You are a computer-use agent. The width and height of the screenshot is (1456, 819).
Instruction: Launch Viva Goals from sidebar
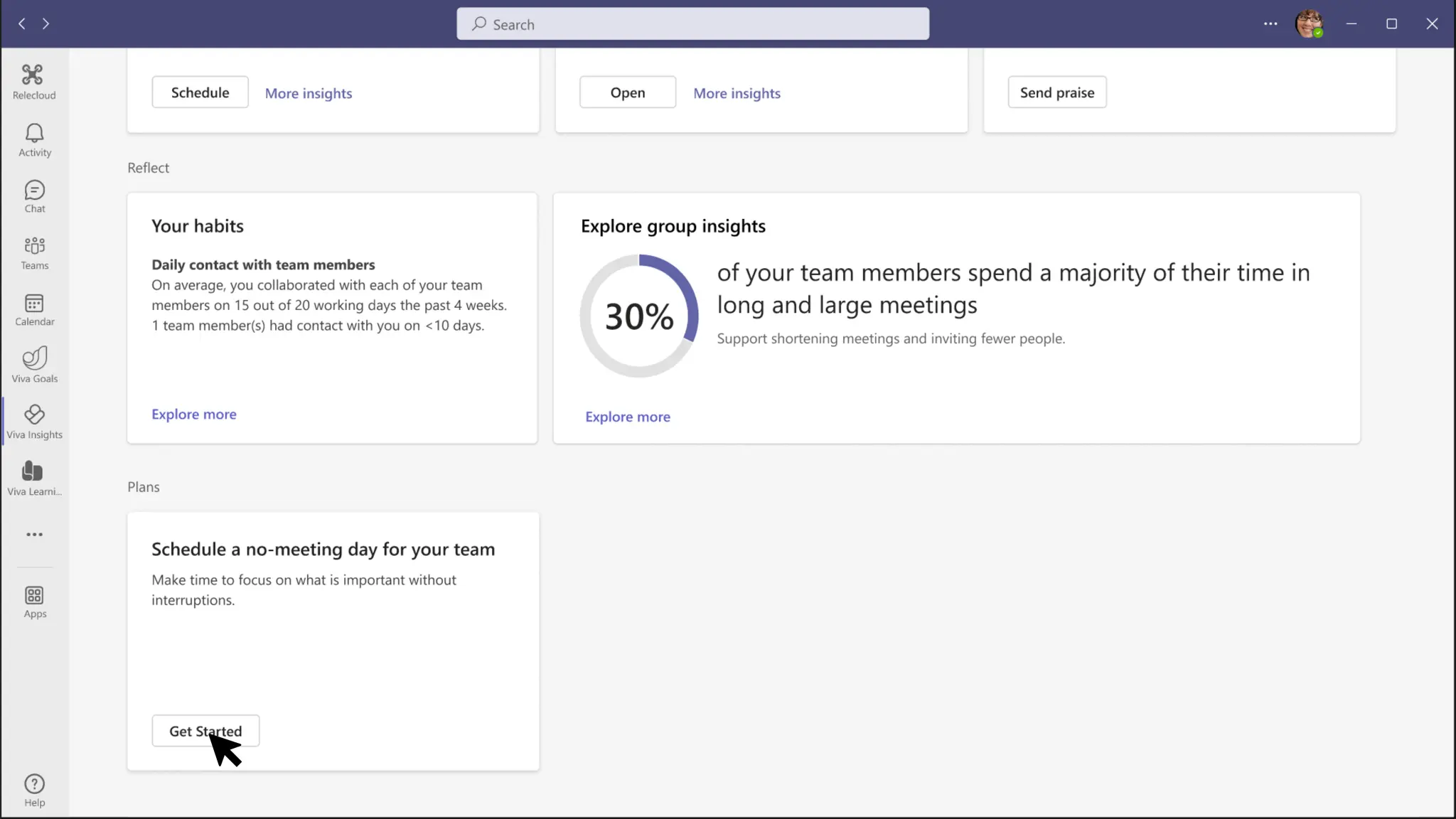click(34, 365)
